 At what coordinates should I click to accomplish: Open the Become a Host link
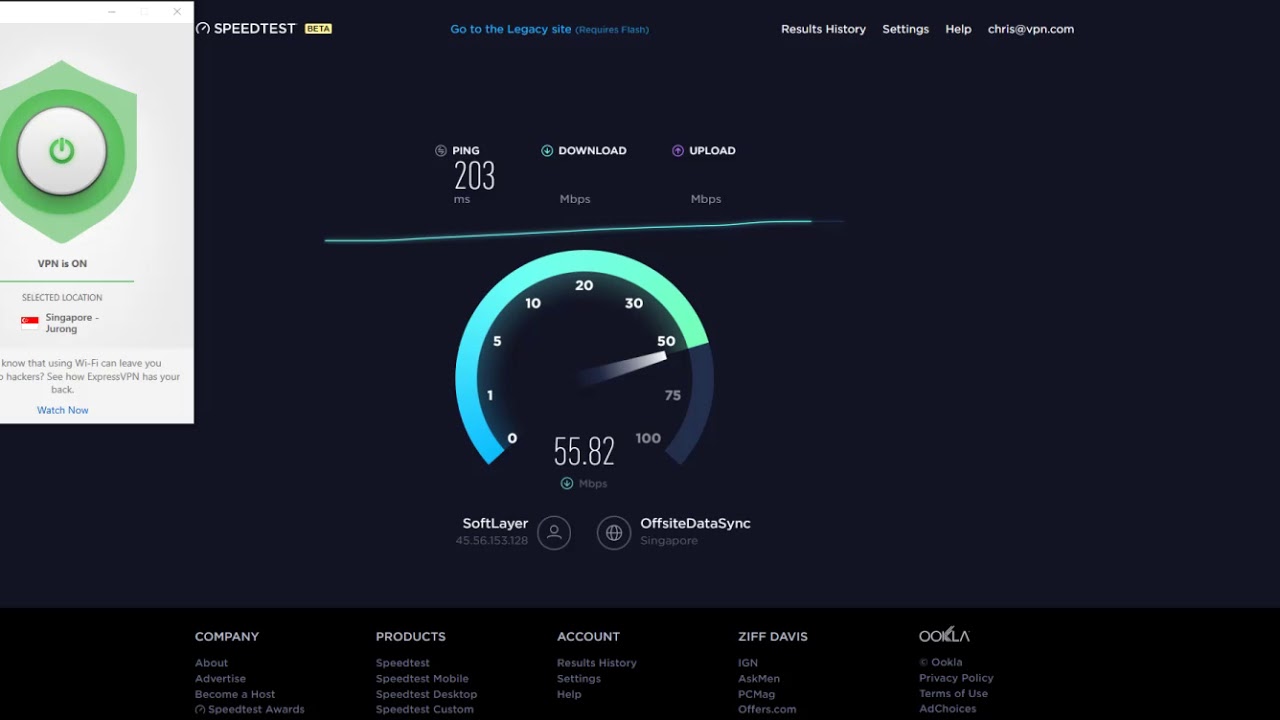(x=235, y=694)
